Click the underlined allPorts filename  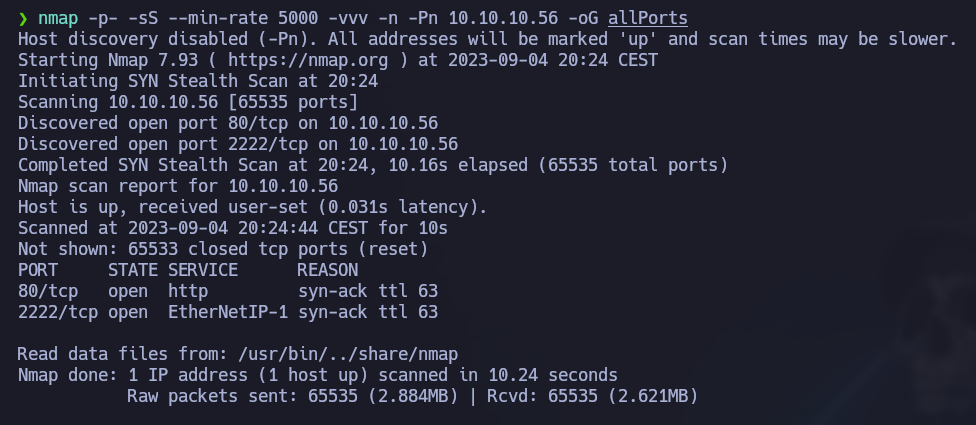point(648,19)
